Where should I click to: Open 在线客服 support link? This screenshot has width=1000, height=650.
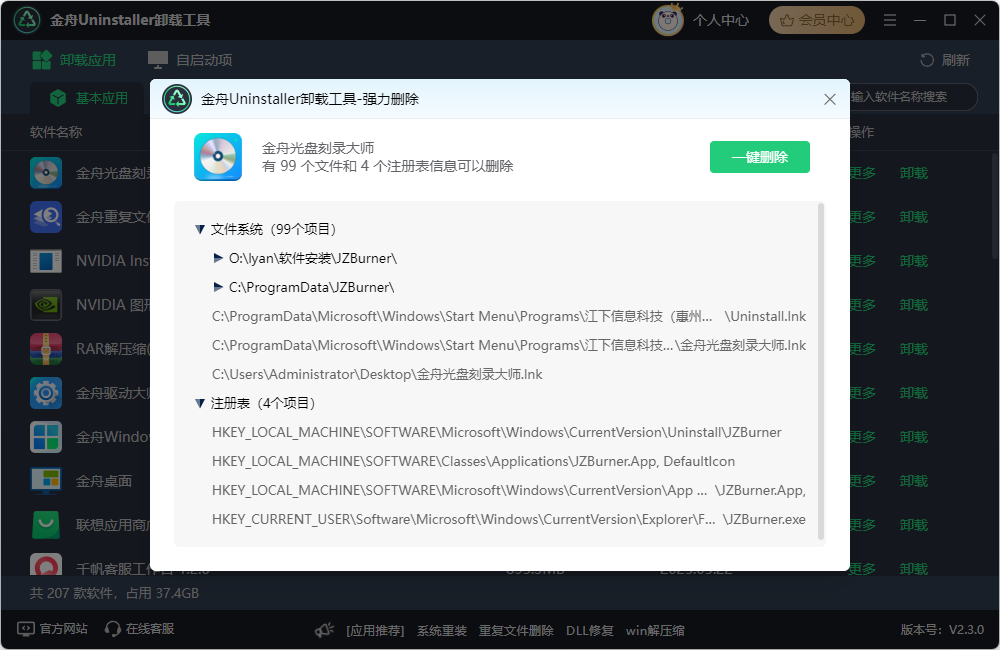click(150, 629)
